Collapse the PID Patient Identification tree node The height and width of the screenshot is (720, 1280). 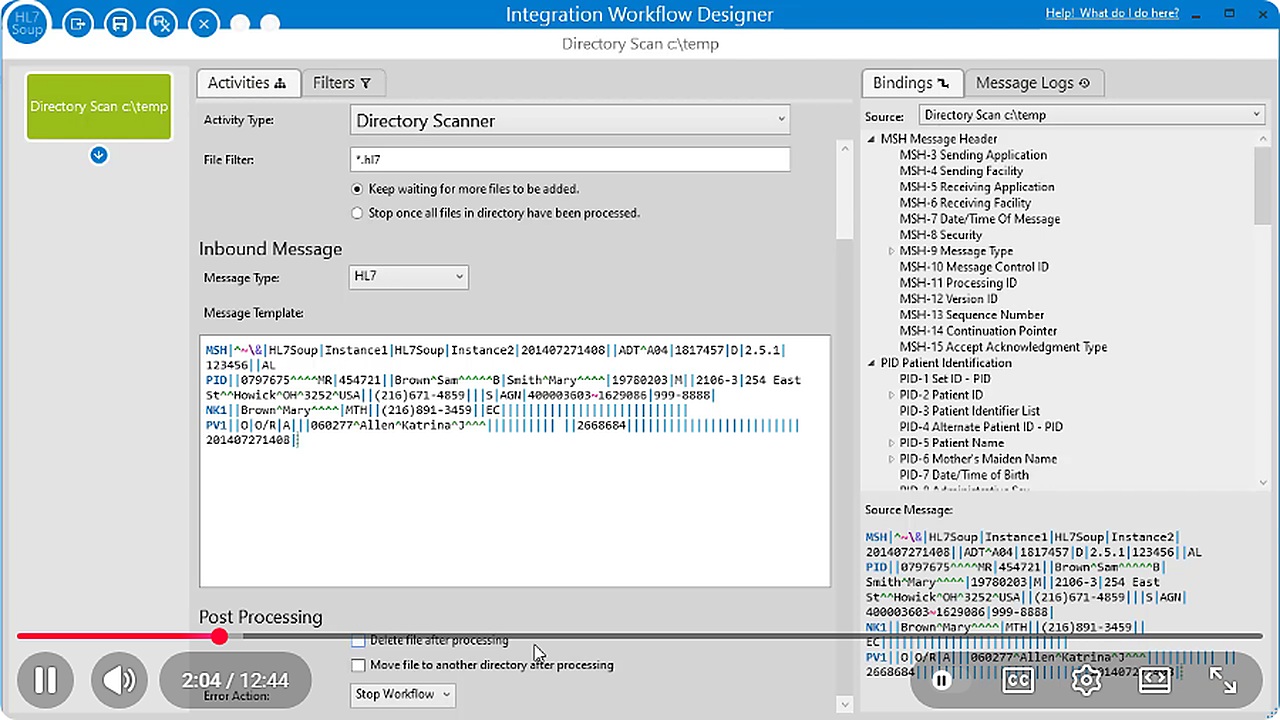pos(872,363)
